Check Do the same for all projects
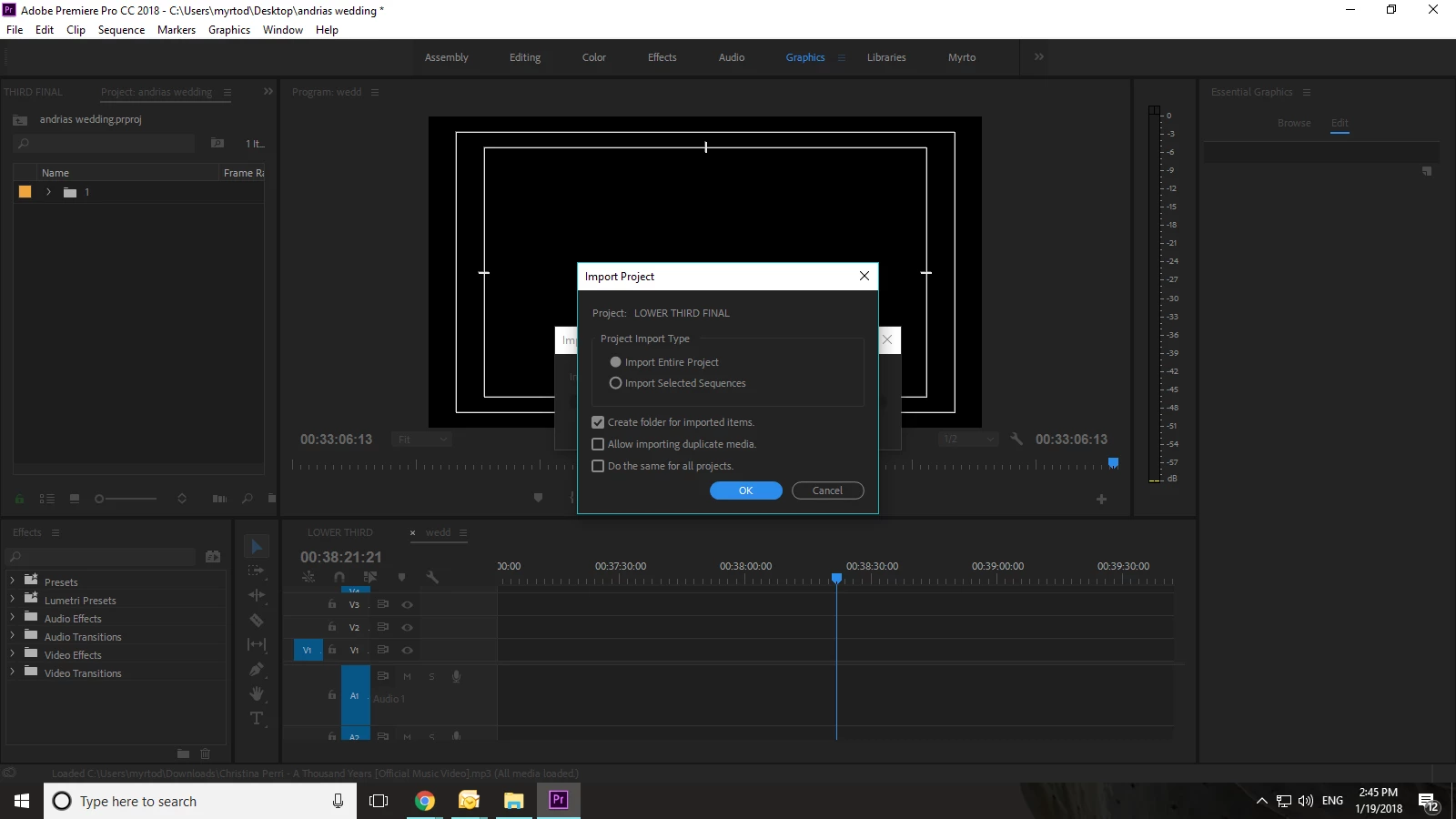1456x819 pixels. pyautogui.click(x=598, y=466)
